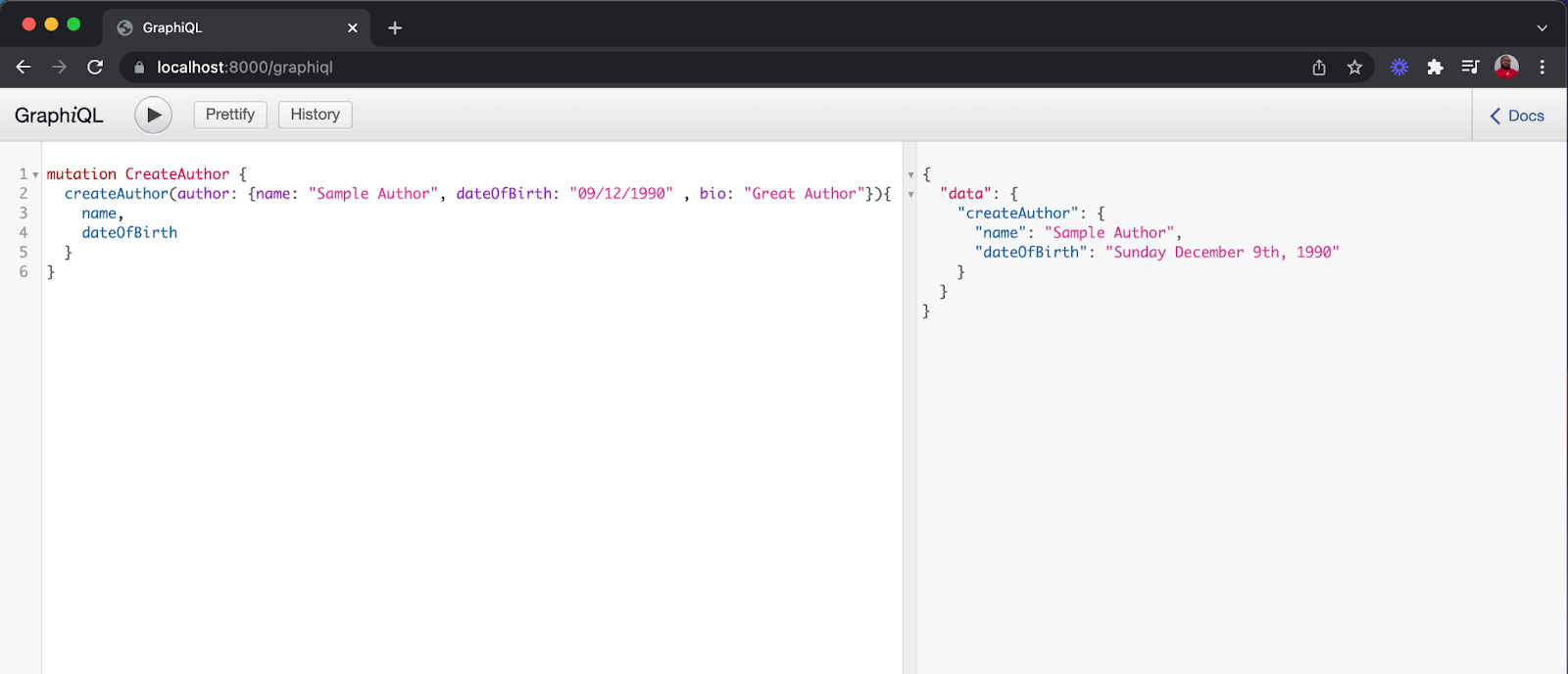Run the query with the play button
The width and height of the screenshot is (1568, 674).
tap(153, 115)
